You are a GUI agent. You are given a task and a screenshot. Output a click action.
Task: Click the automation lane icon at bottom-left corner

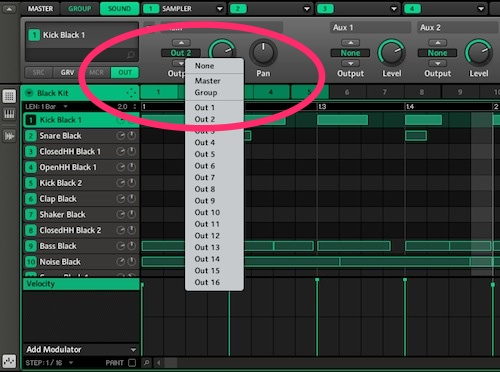pyautogui.click(x=9, y=361)
